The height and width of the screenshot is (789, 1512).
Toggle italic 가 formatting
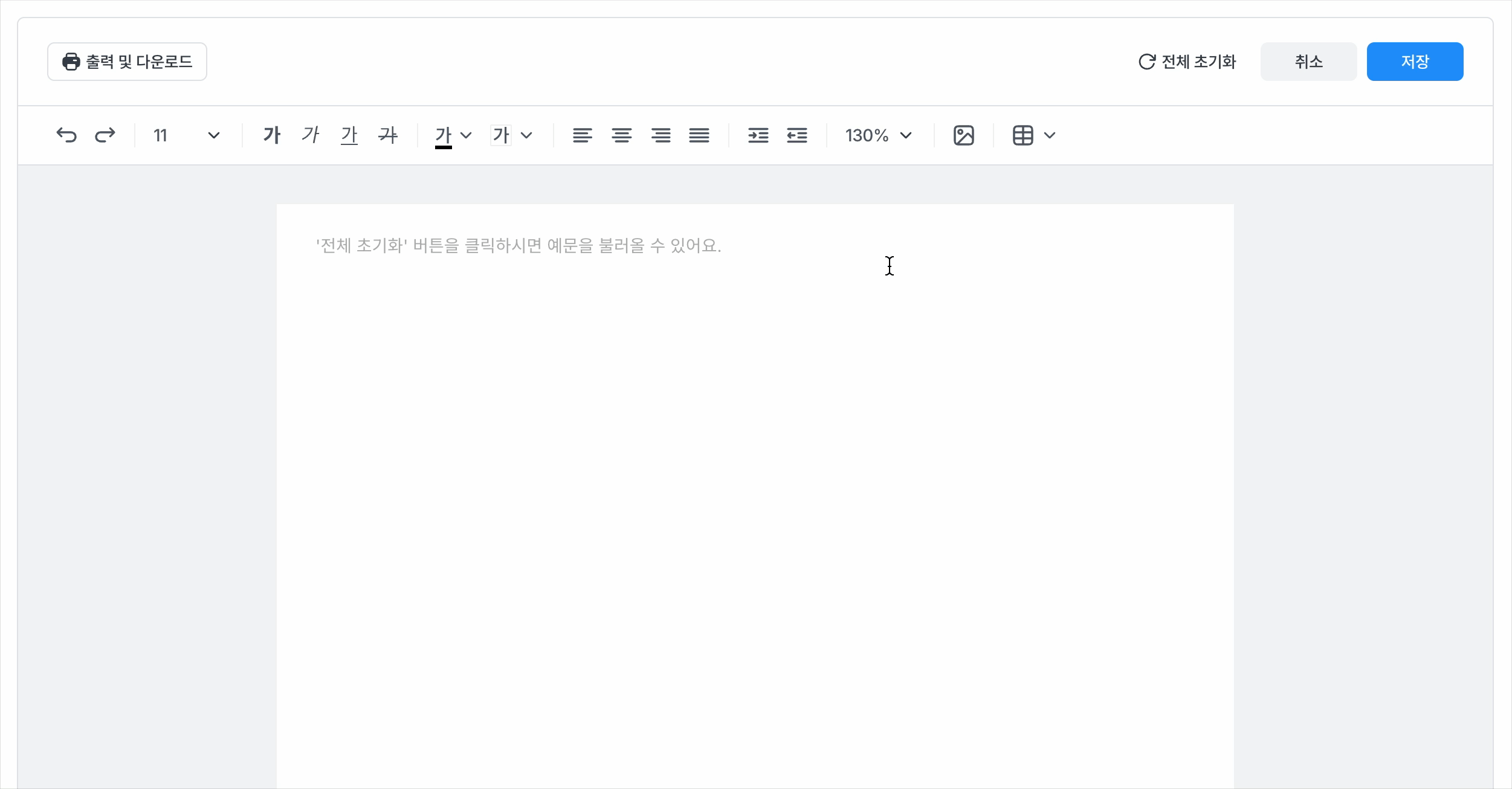pyautogui.click(x=311, y=135)
